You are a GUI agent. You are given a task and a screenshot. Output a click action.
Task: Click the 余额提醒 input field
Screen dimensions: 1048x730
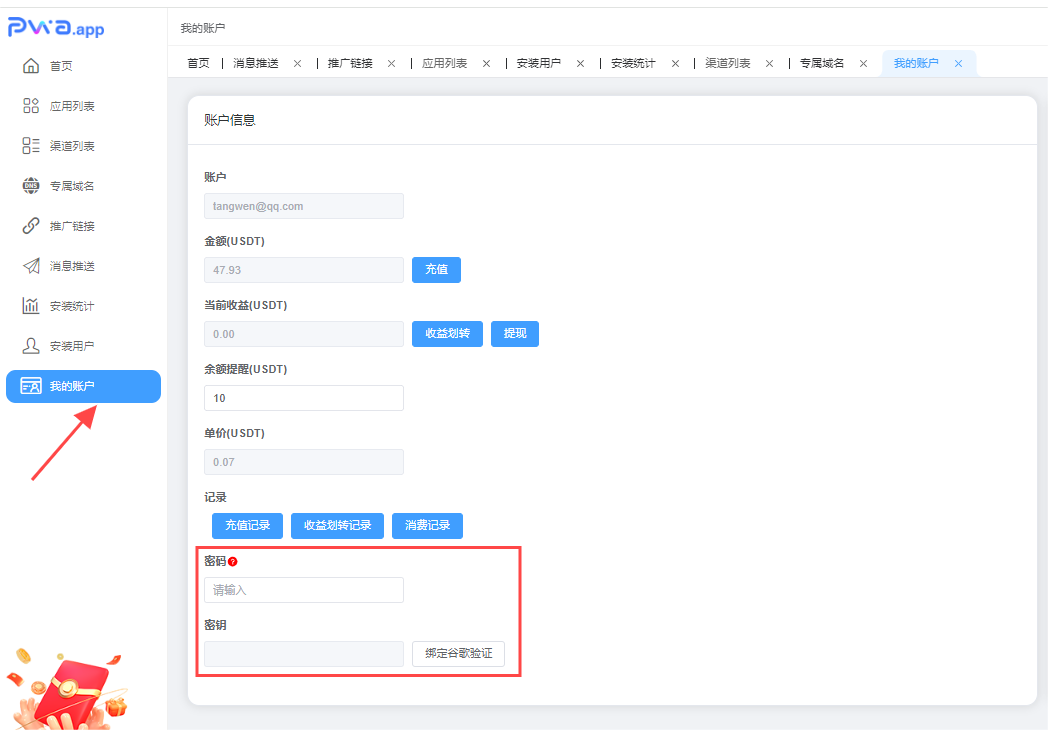click(304, 398)
